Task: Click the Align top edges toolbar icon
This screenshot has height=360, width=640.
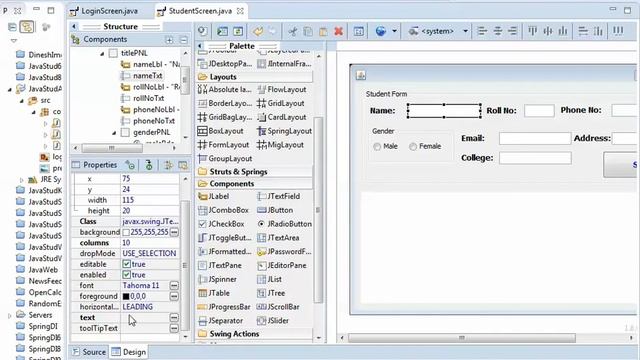Action: (533, 31)
